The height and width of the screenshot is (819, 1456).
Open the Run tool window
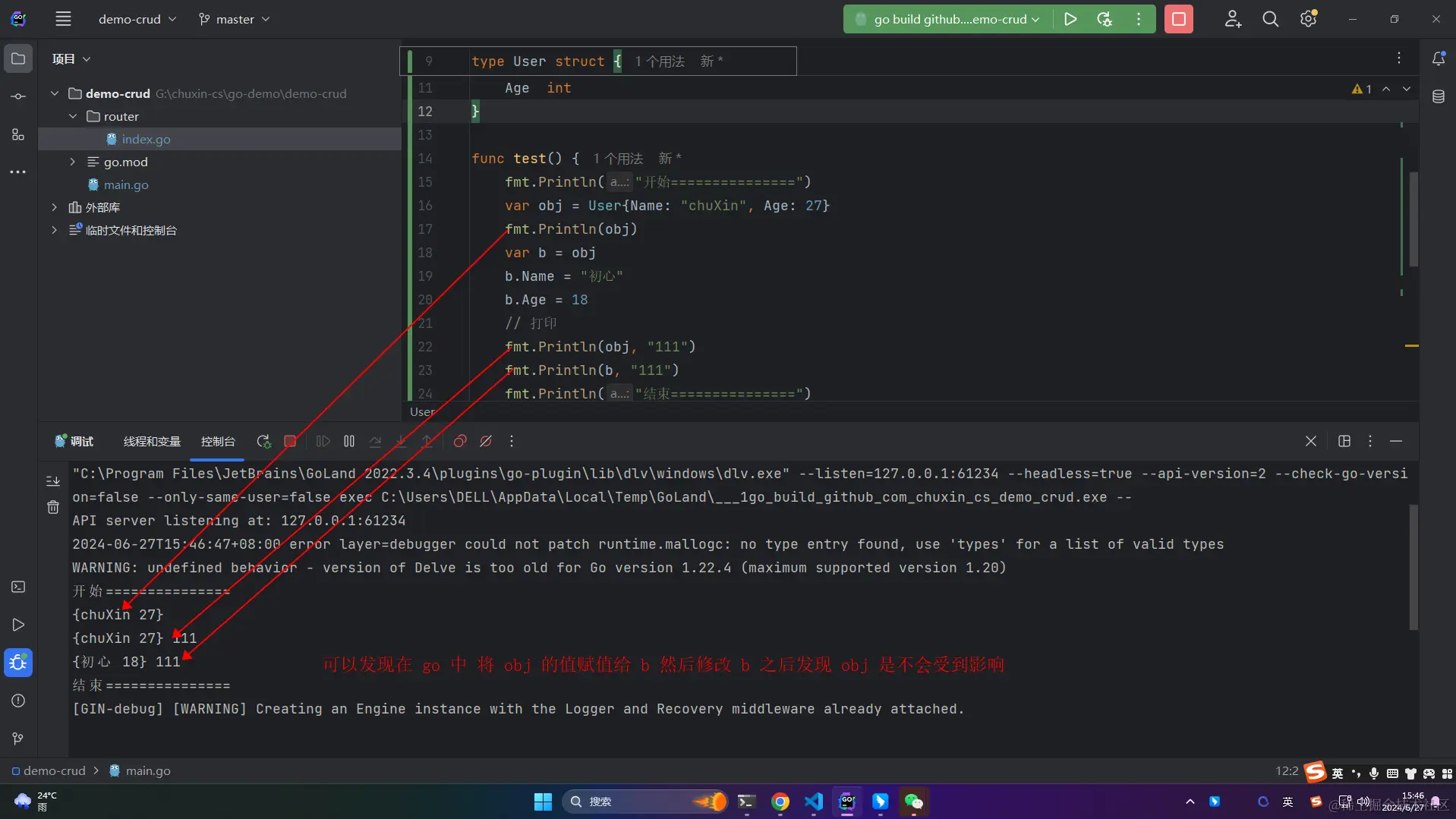point(18,625)
